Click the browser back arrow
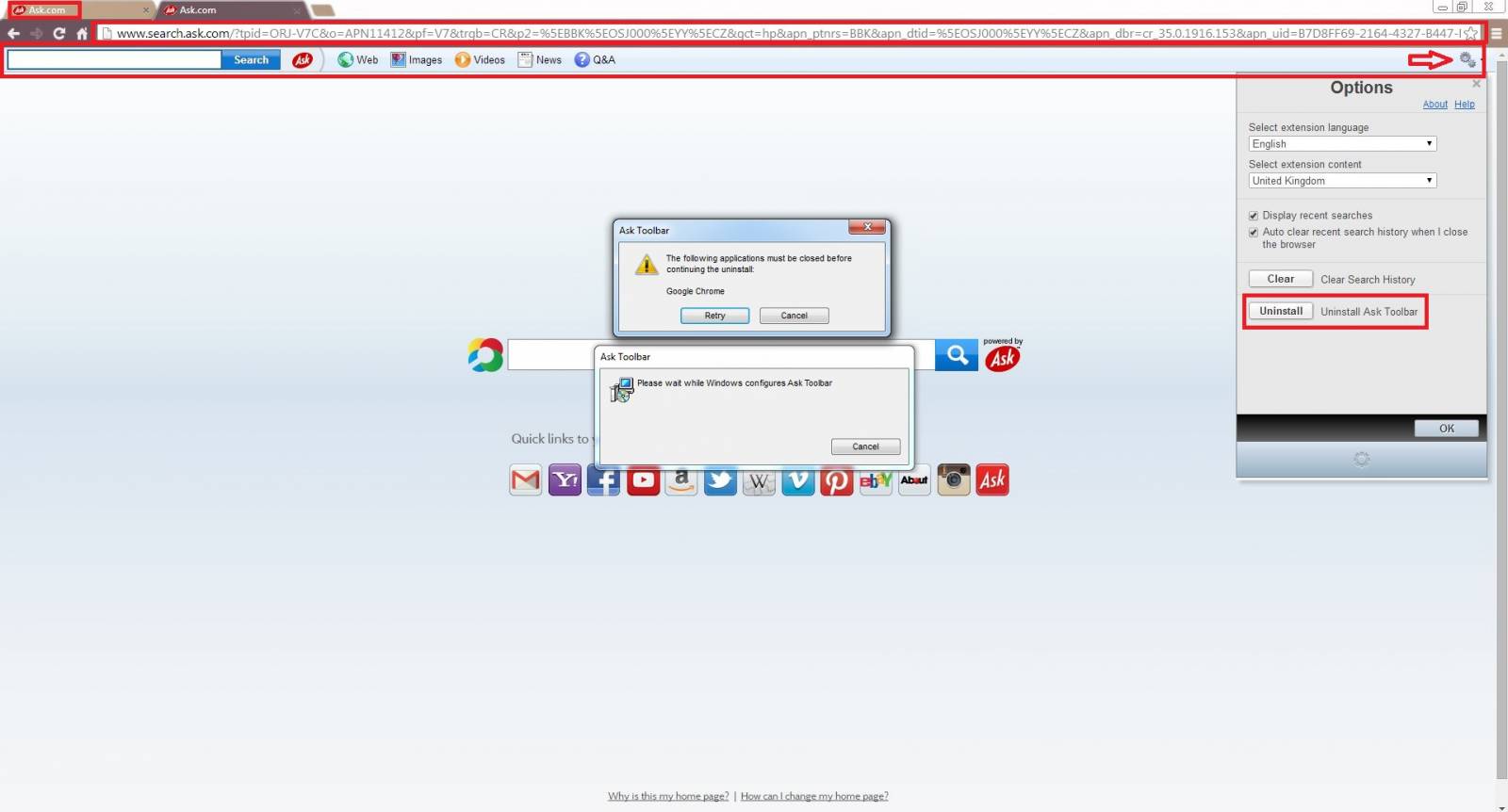 pyautogui.click(x=13, y=33)
